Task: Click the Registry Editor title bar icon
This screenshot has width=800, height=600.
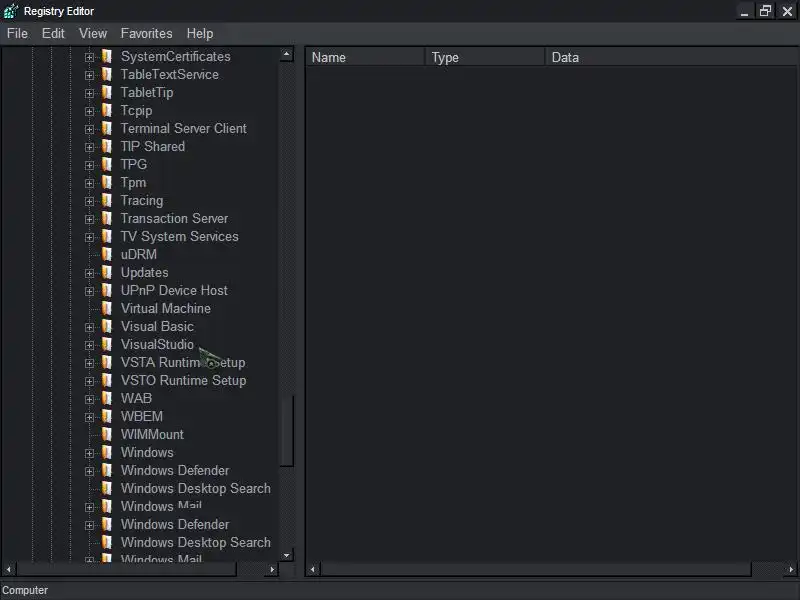Action: 11,11
